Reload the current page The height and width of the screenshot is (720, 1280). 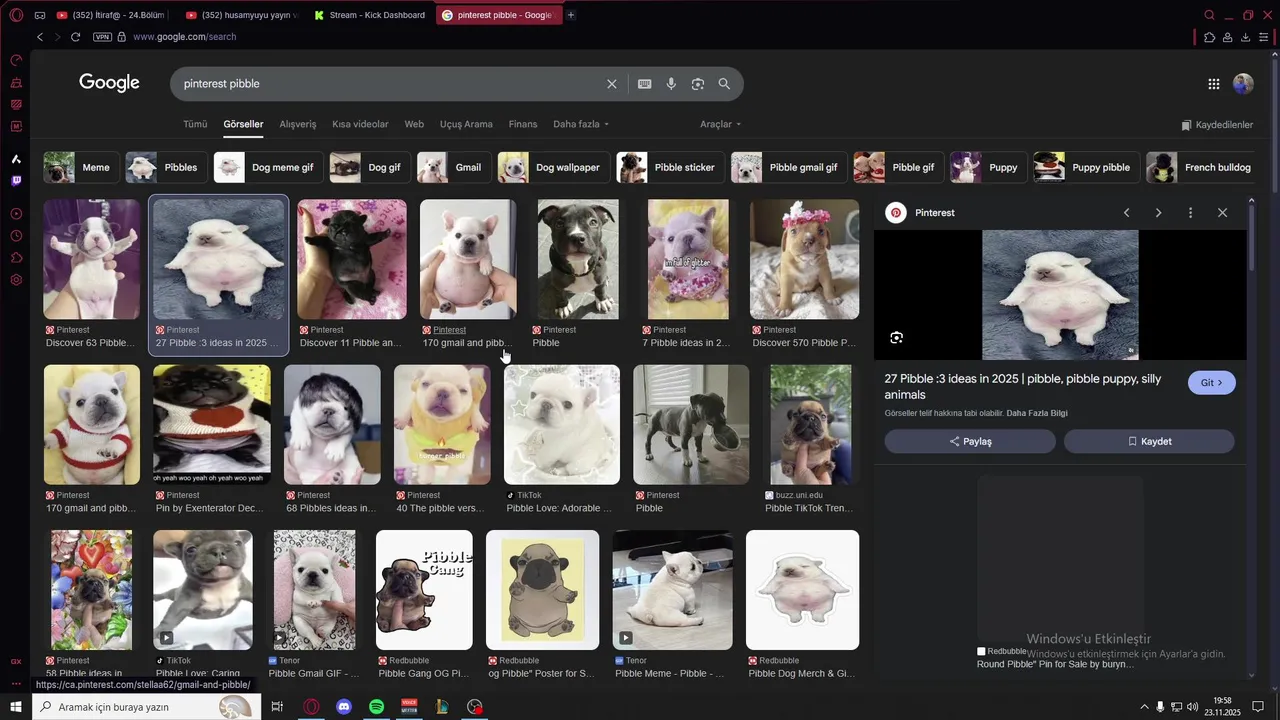[75, 37]
